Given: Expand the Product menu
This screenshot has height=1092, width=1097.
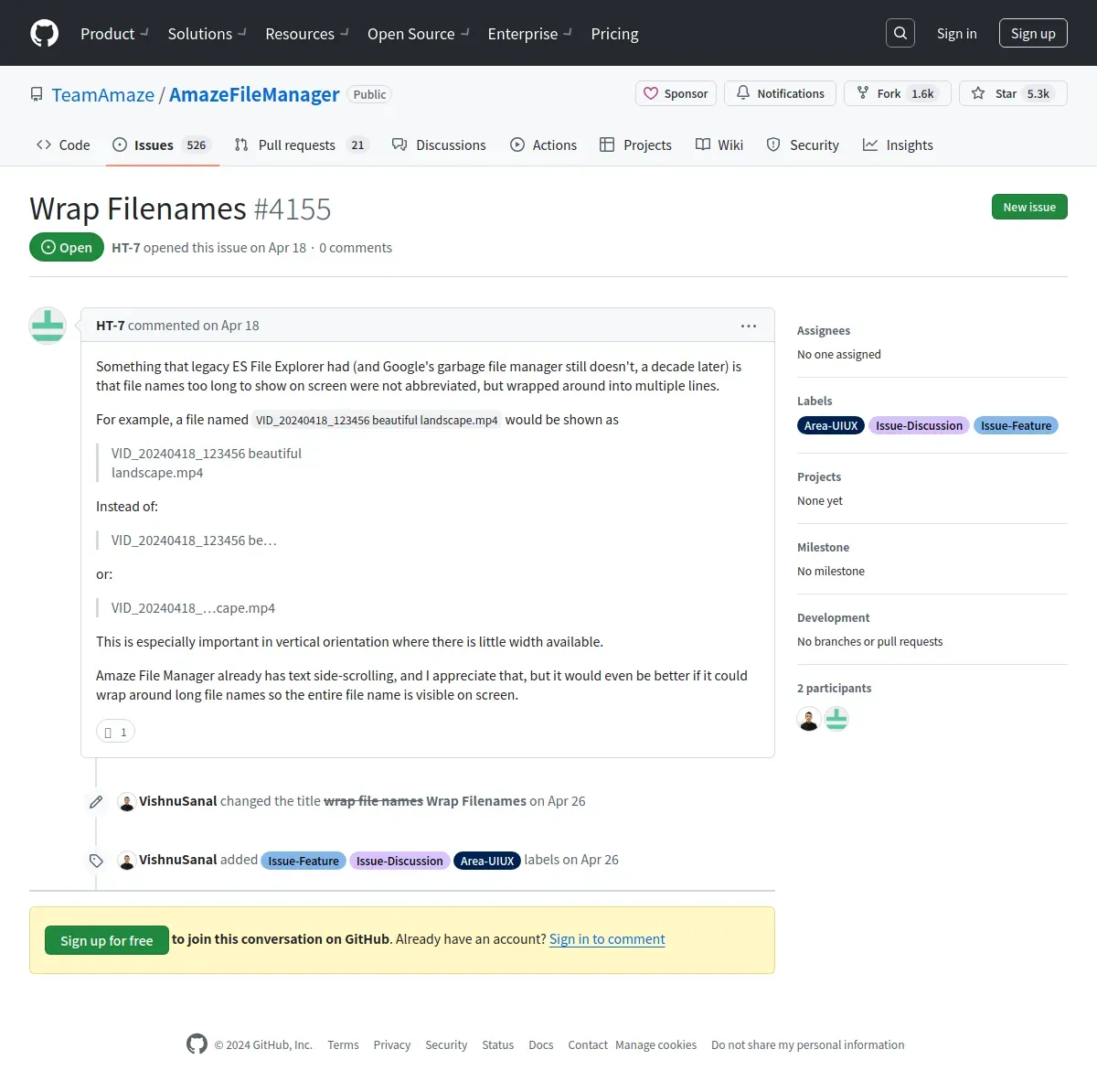Looking at the screenshot, I should click(114, 34).
